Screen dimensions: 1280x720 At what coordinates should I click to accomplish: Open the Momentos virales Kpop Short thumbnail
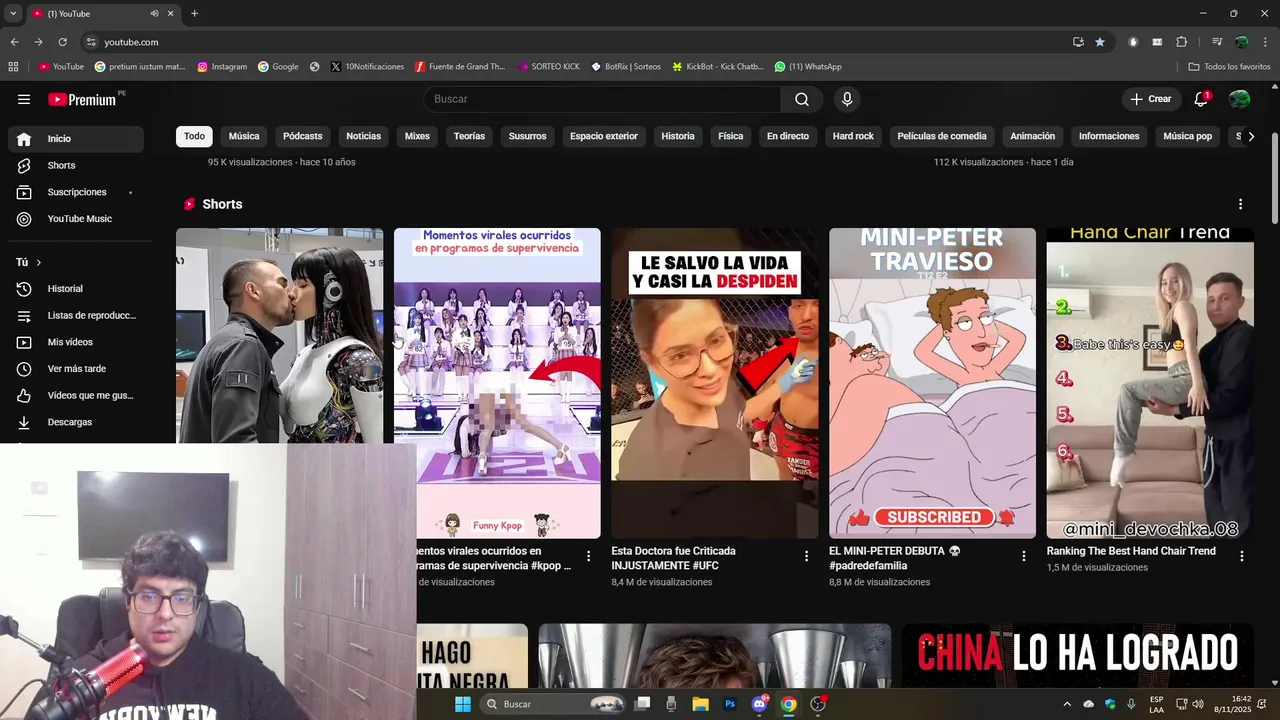click(x=497, y=383)
